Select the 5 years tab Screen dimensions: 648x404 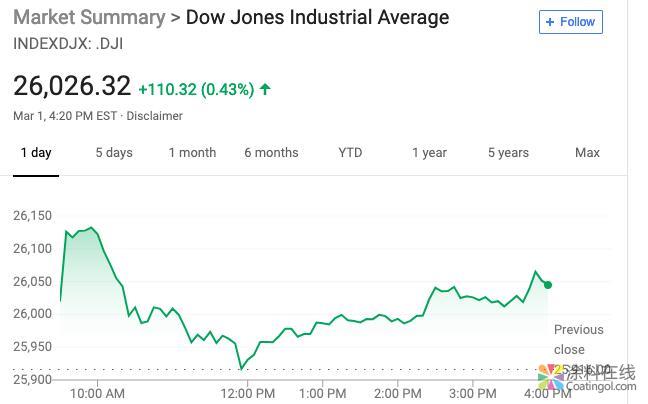click(x=508, y=153)
